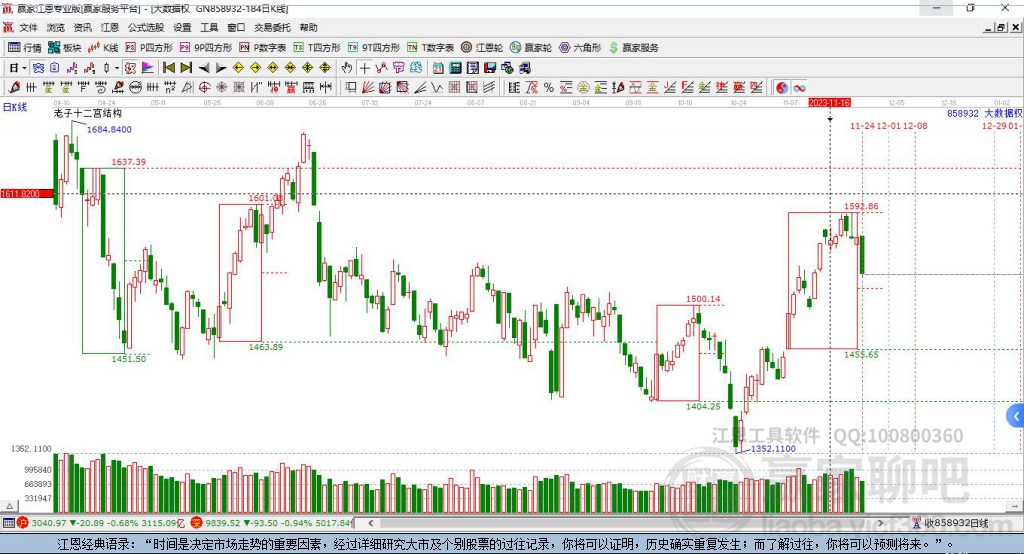Image resolution: width=1024 pixels, height=554 pixels.
Task: Click the red floppy save icon
Action: (490, 68)
